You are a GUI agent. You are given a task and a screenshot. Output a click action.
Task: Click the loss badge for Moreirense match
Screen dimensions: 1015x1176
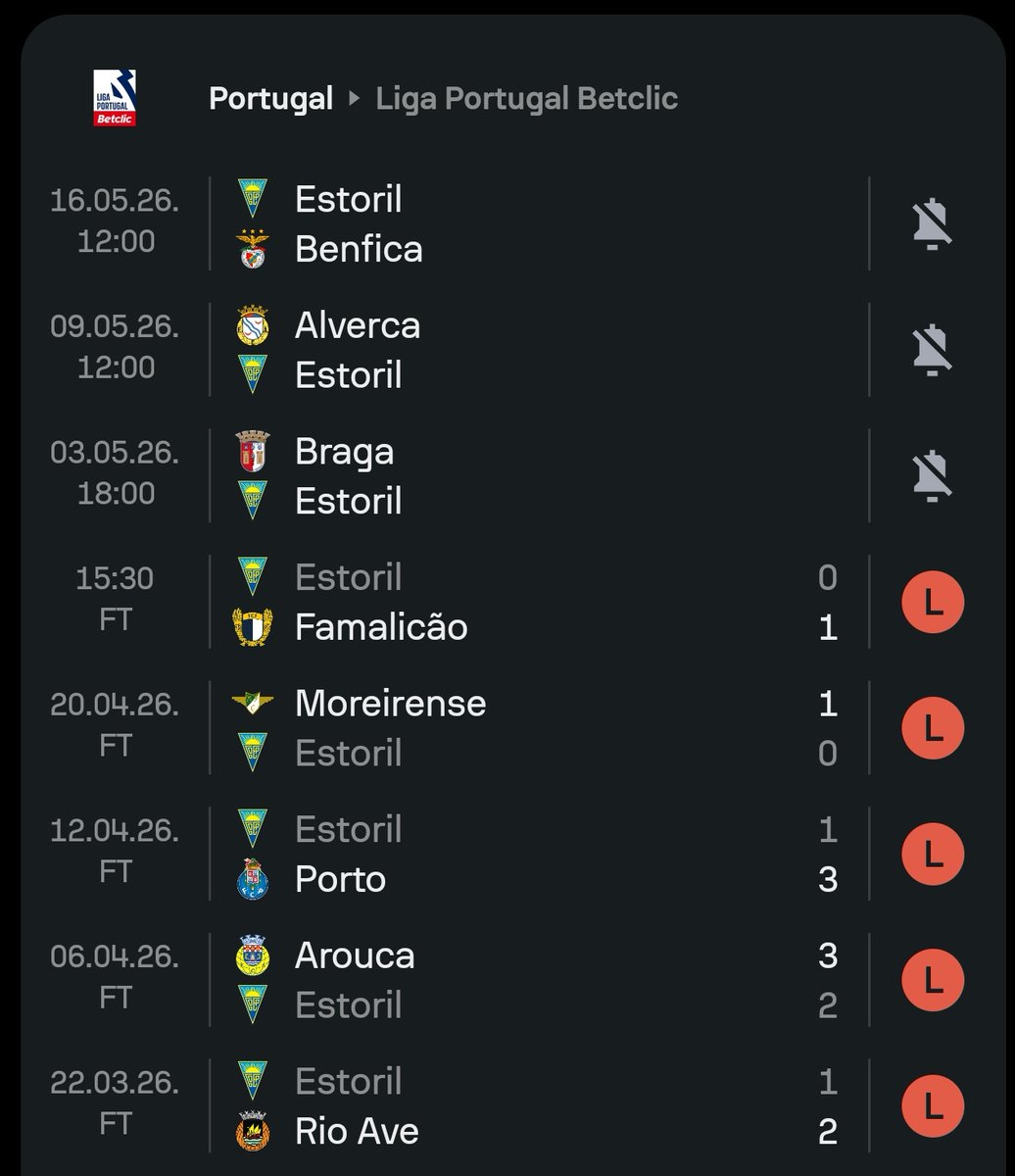tap(932, 727)
